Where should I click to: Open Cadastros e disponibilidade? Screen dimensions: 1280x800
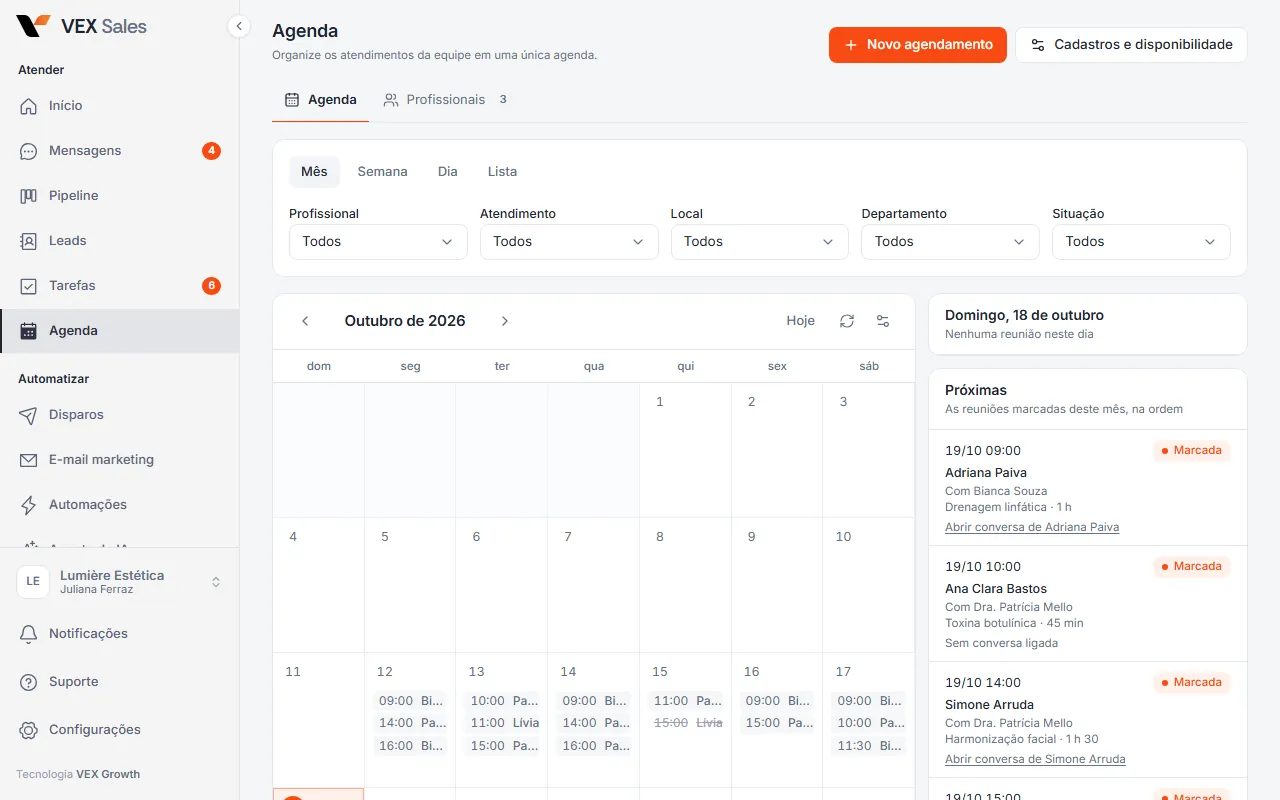tap(1131, 45)
